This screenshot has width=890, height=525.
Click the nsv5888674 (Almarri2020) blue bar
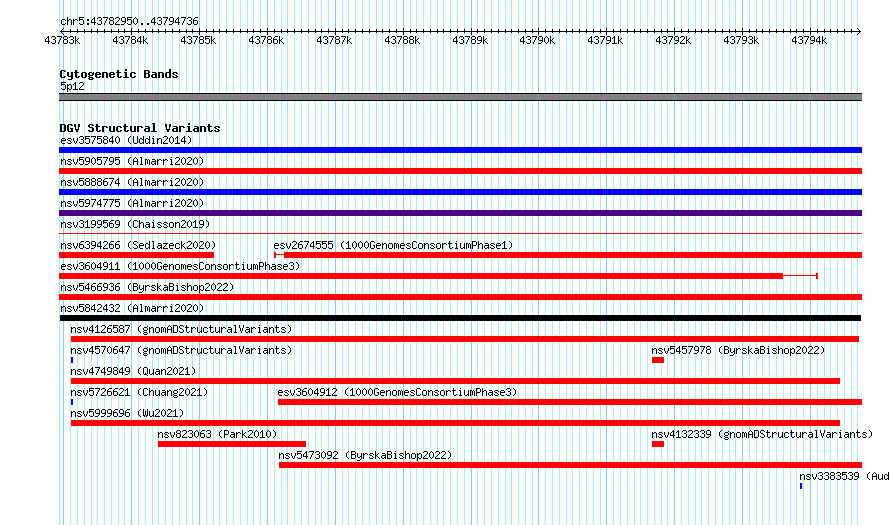[460, 192]
